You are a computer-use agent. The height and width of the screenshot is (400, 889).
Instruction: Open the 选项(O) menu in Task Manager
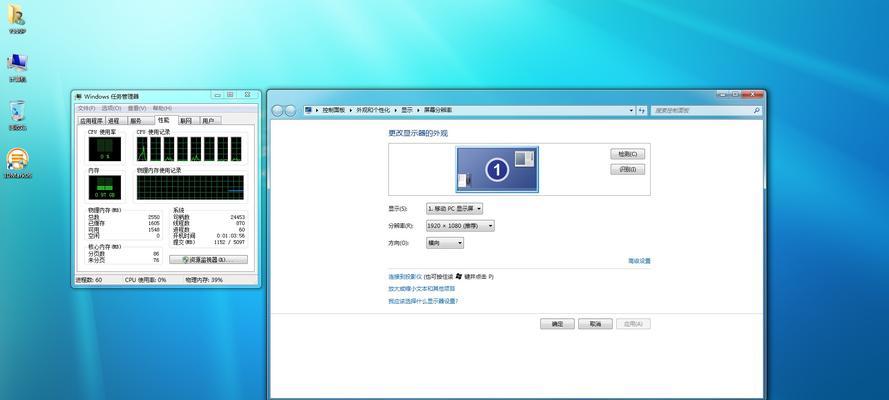tap(112, 108)
